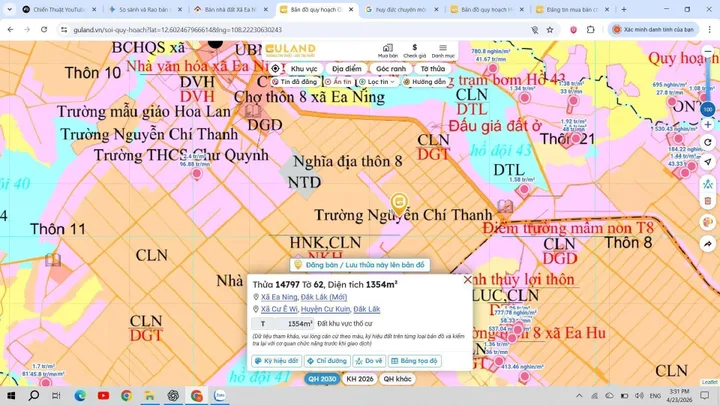This screenshot has height=405, width=720.
Task: Click the Chrome address bar URL
Action: (x=178, y=29)
